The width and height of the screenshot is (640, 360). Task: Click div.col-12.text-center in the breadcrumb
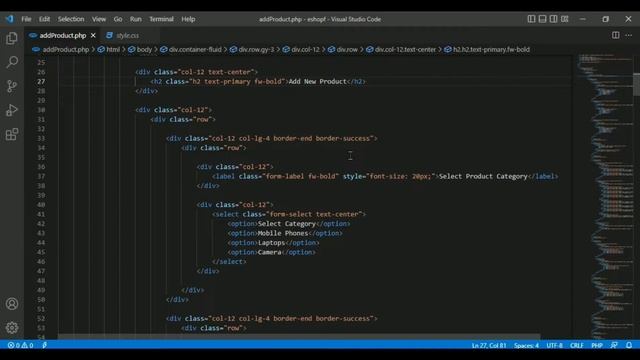[x=405, y=49]
